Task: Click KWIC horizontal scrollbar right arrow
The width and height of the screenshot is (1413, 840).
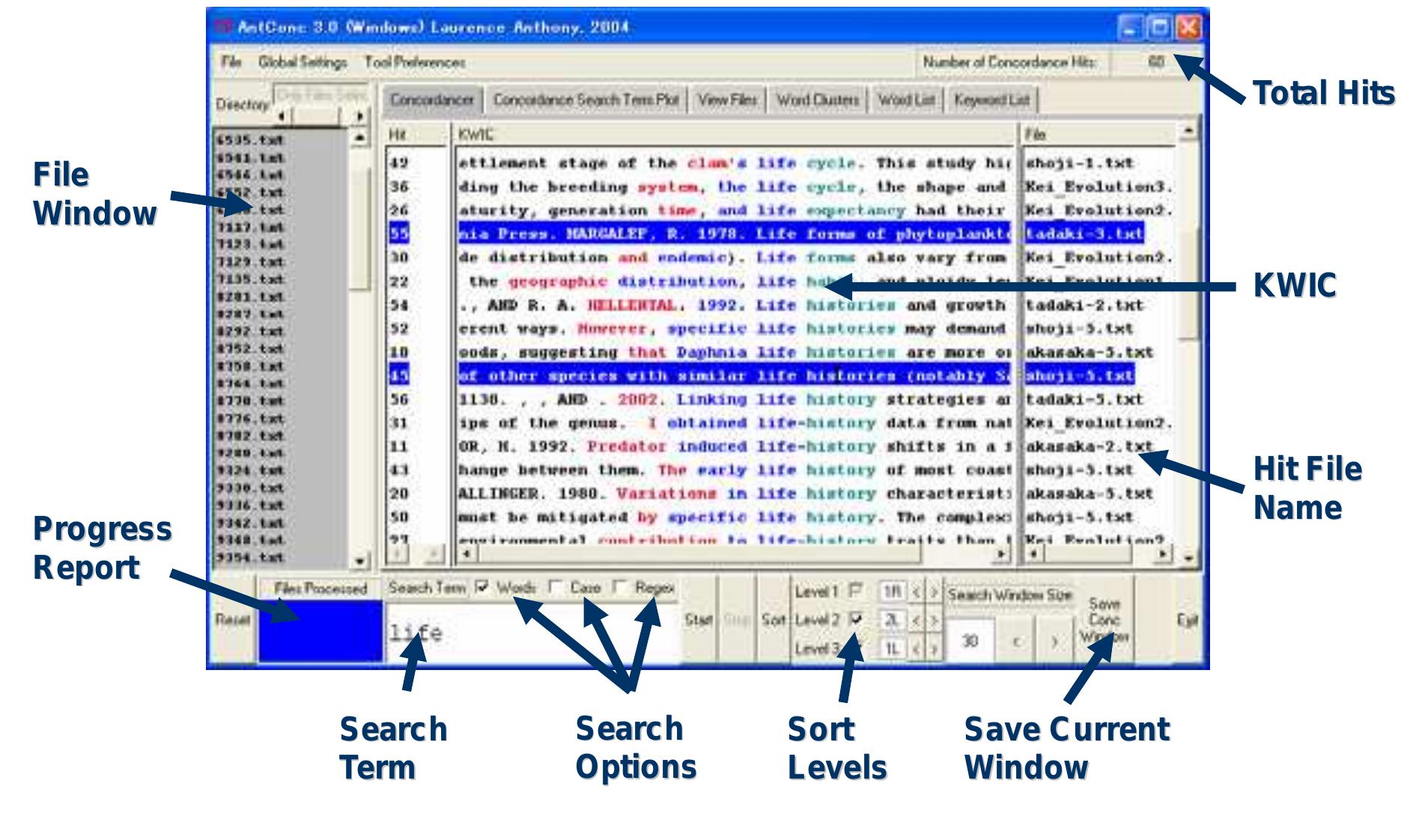Action: coord(1002,554)
